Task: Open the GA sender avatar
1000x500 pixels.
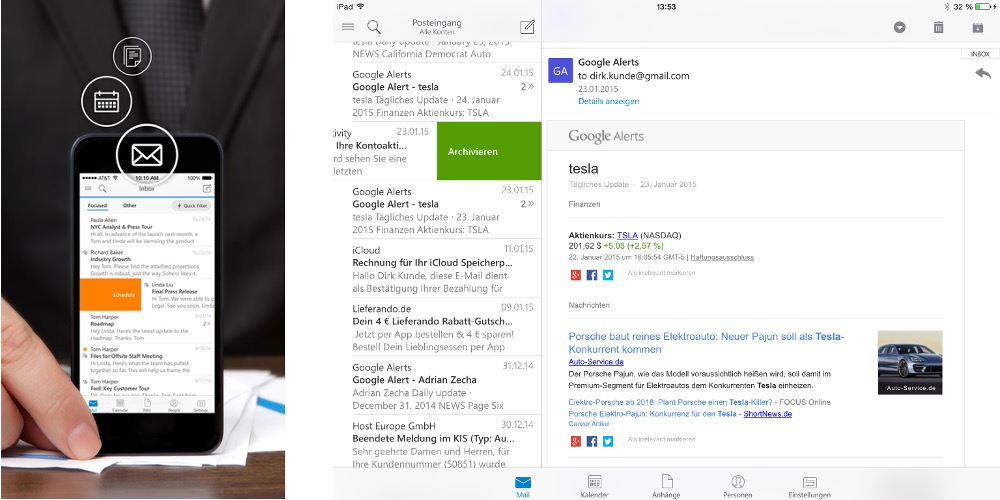Action: pos(560,71)
